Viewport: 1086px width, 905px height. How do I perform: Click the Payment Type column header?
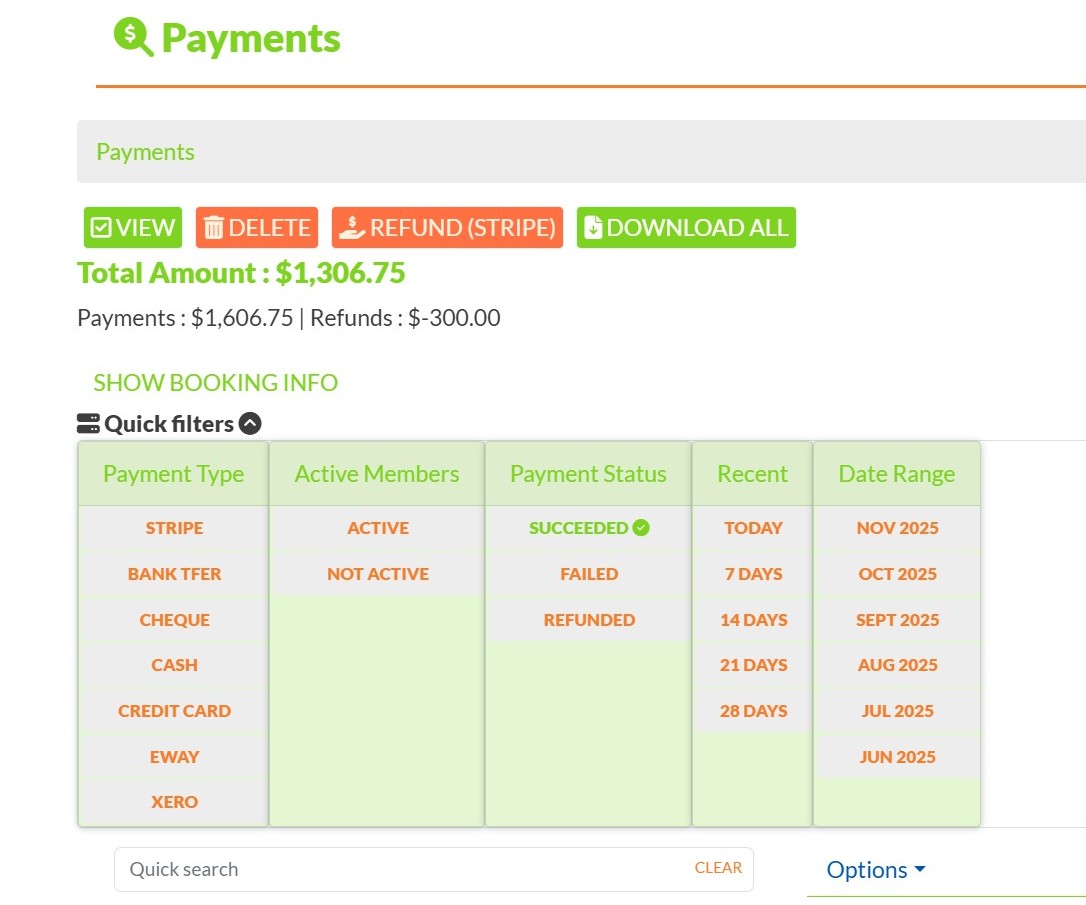click(172, 474)
